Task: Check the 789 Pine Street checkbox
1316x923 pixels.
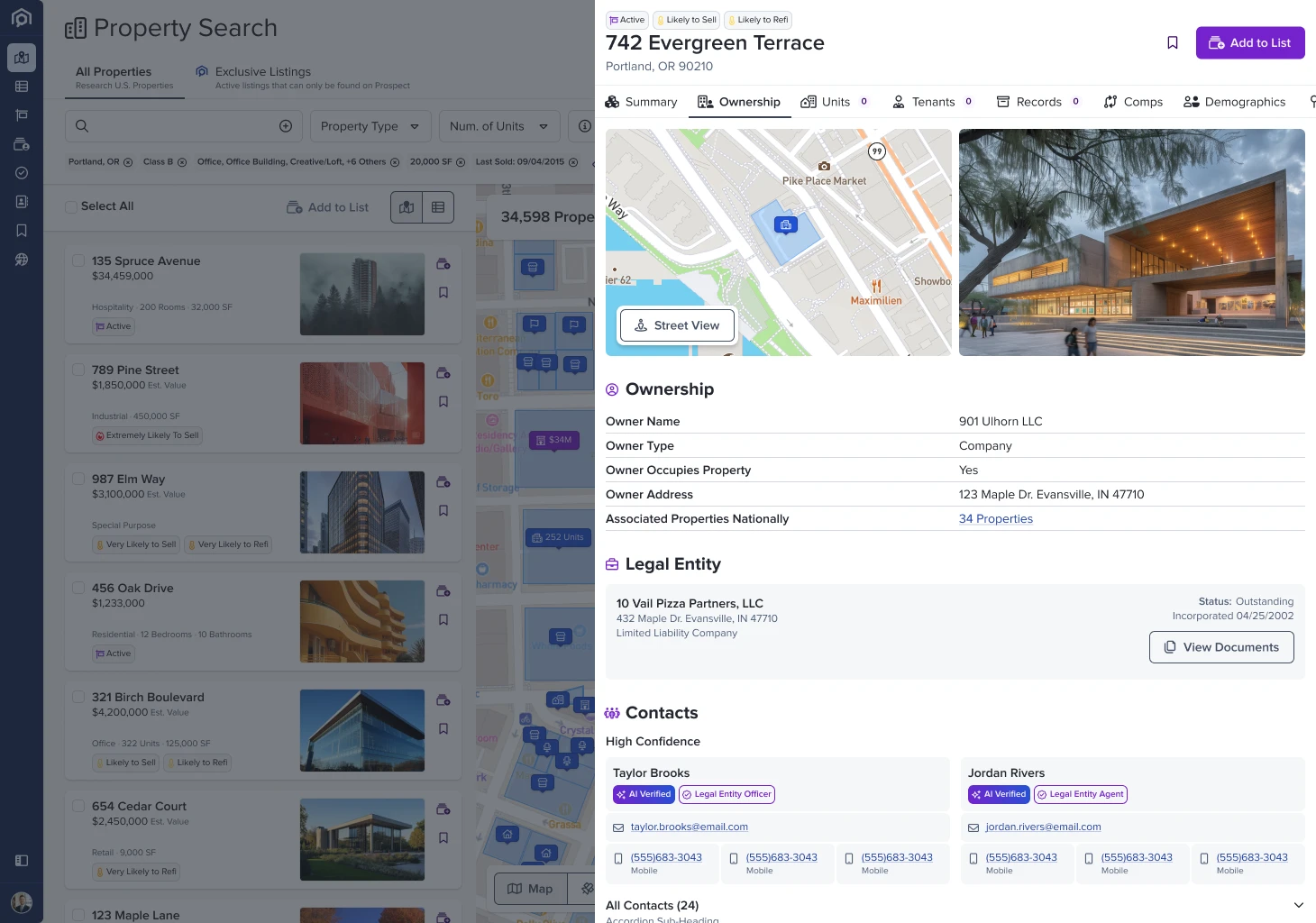Action: [x=78, y=370]
